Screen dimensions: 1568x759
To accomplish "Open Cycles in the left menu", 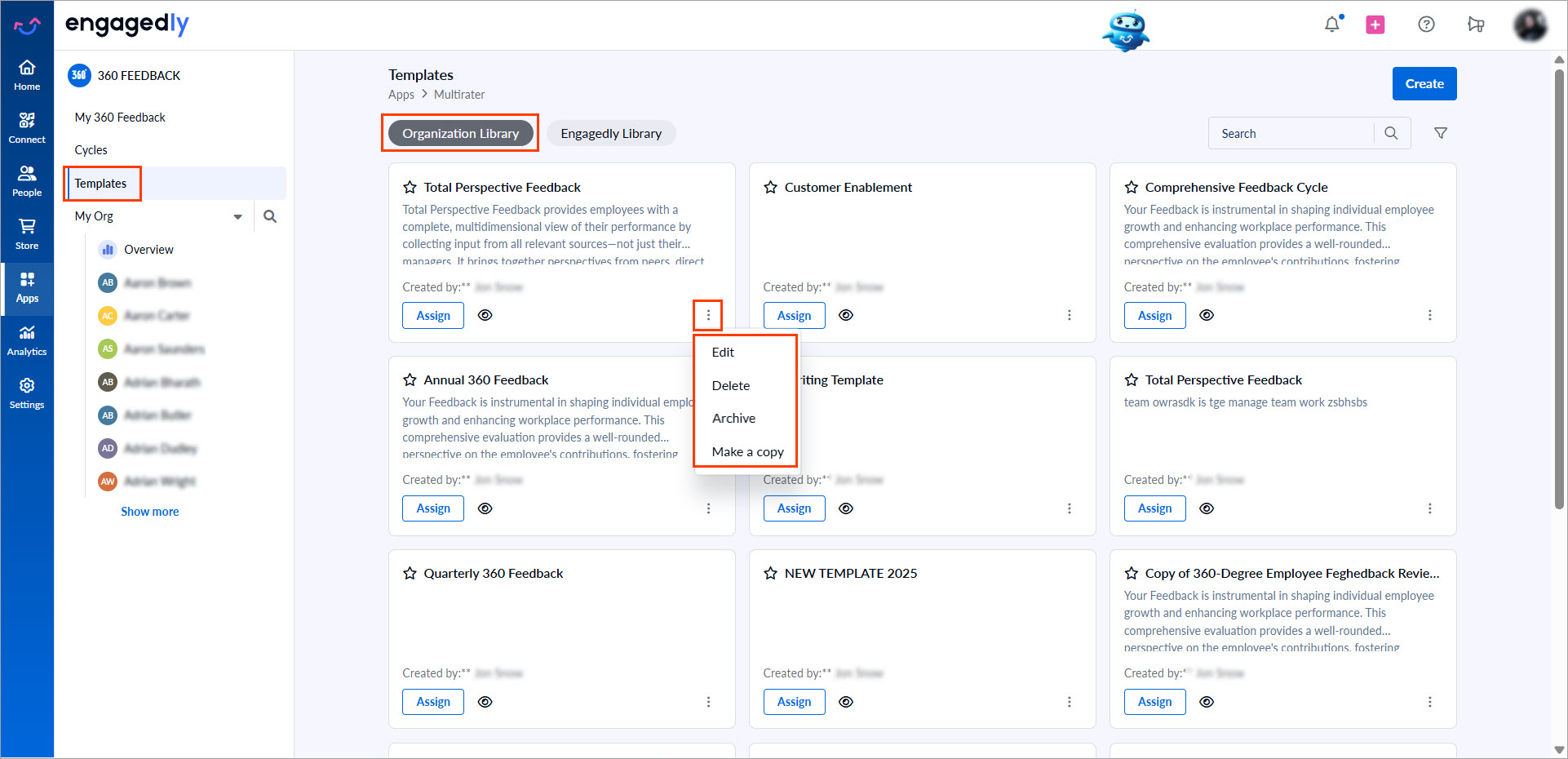I will pyautogui.click(x=91, y=150).
